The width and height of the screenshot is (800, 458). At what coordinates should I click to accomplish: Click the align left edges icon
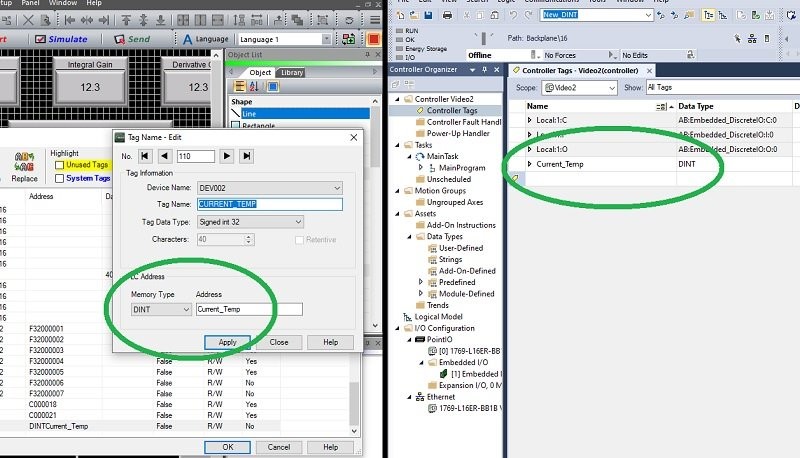click(x=70, y=20)
